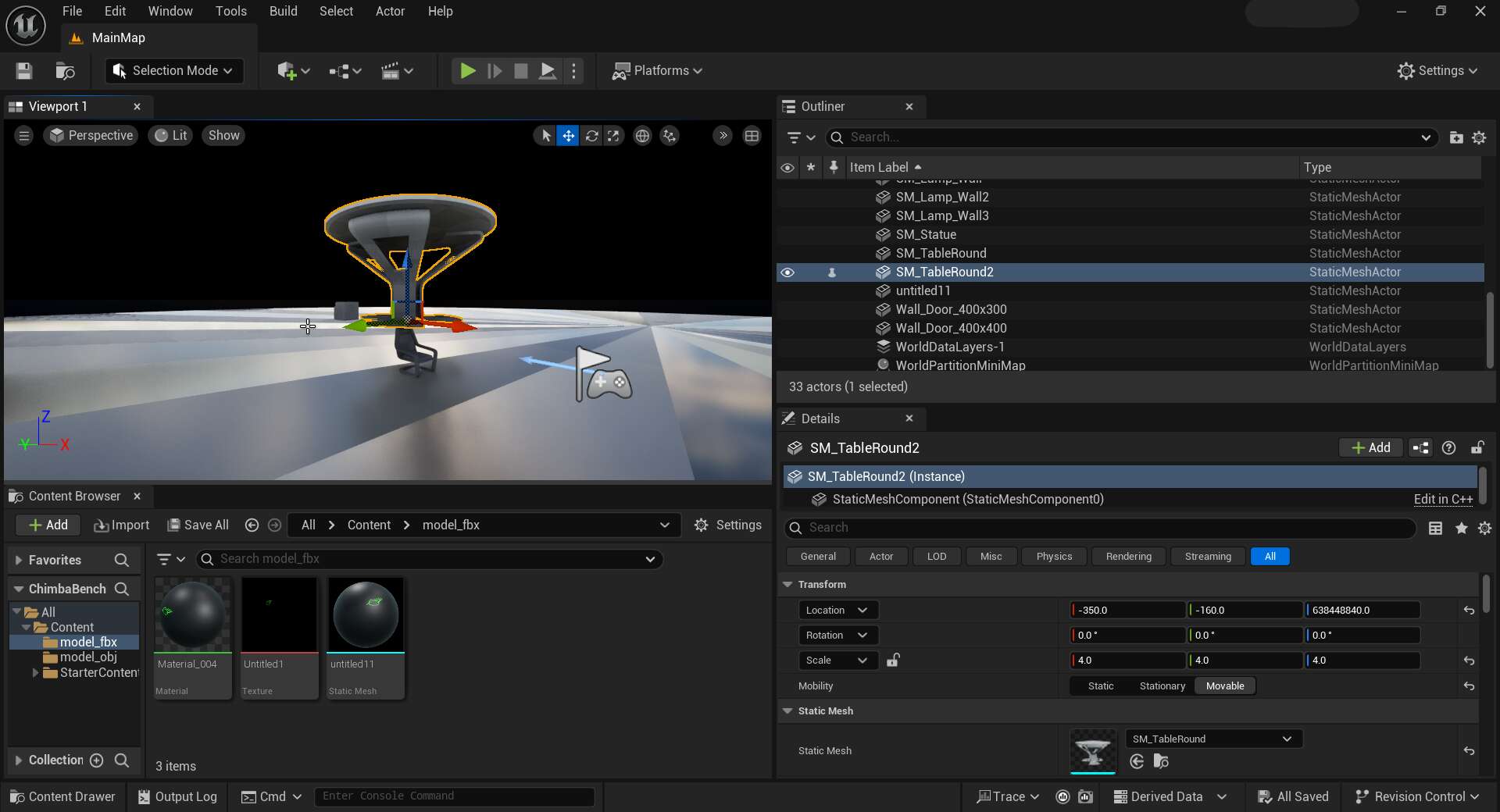Click the Save current level icon
The image size is (1500, 812).
click(x=24, y=71)
